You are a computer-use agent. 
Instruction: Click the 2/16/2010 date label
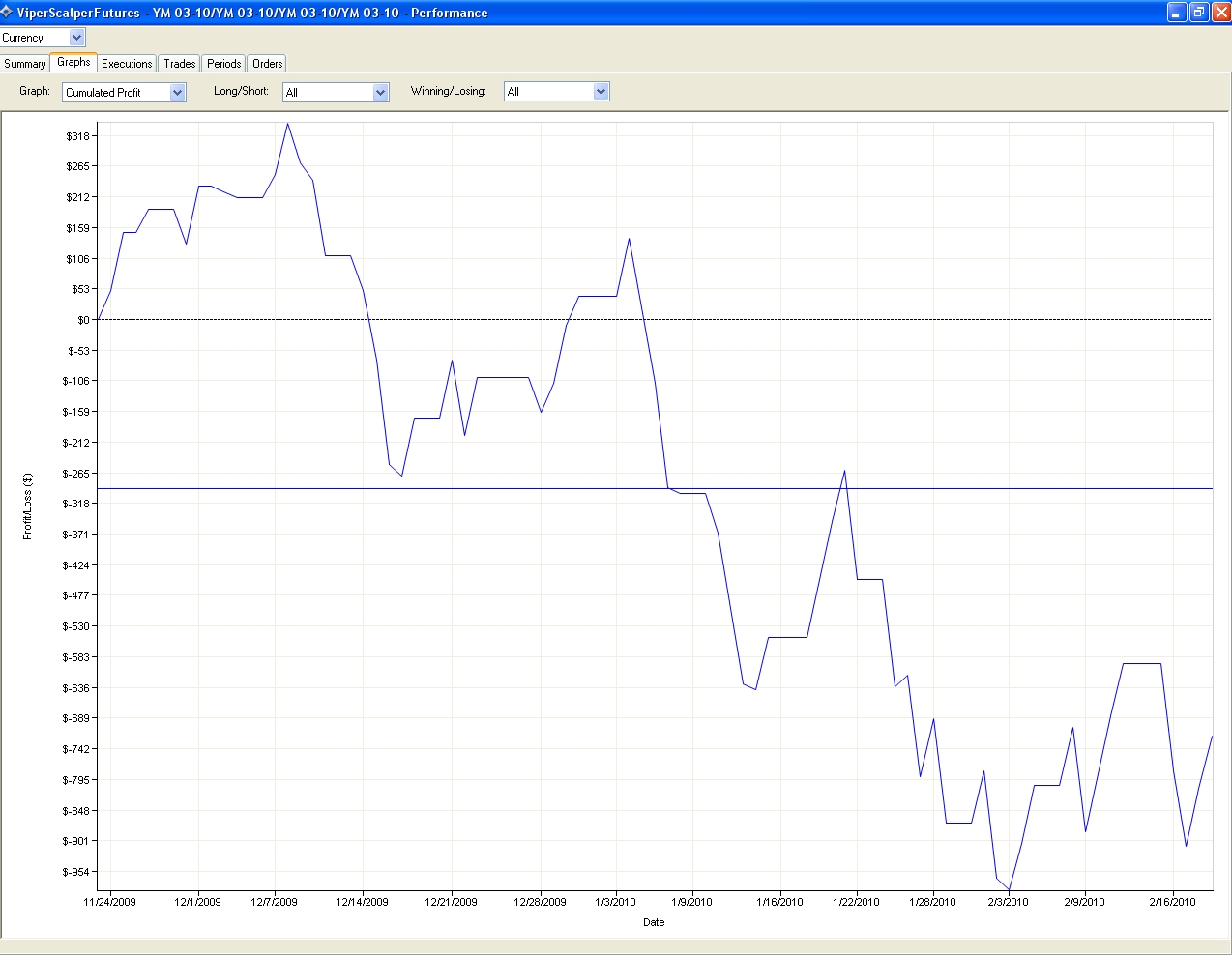coord(1172,902)
